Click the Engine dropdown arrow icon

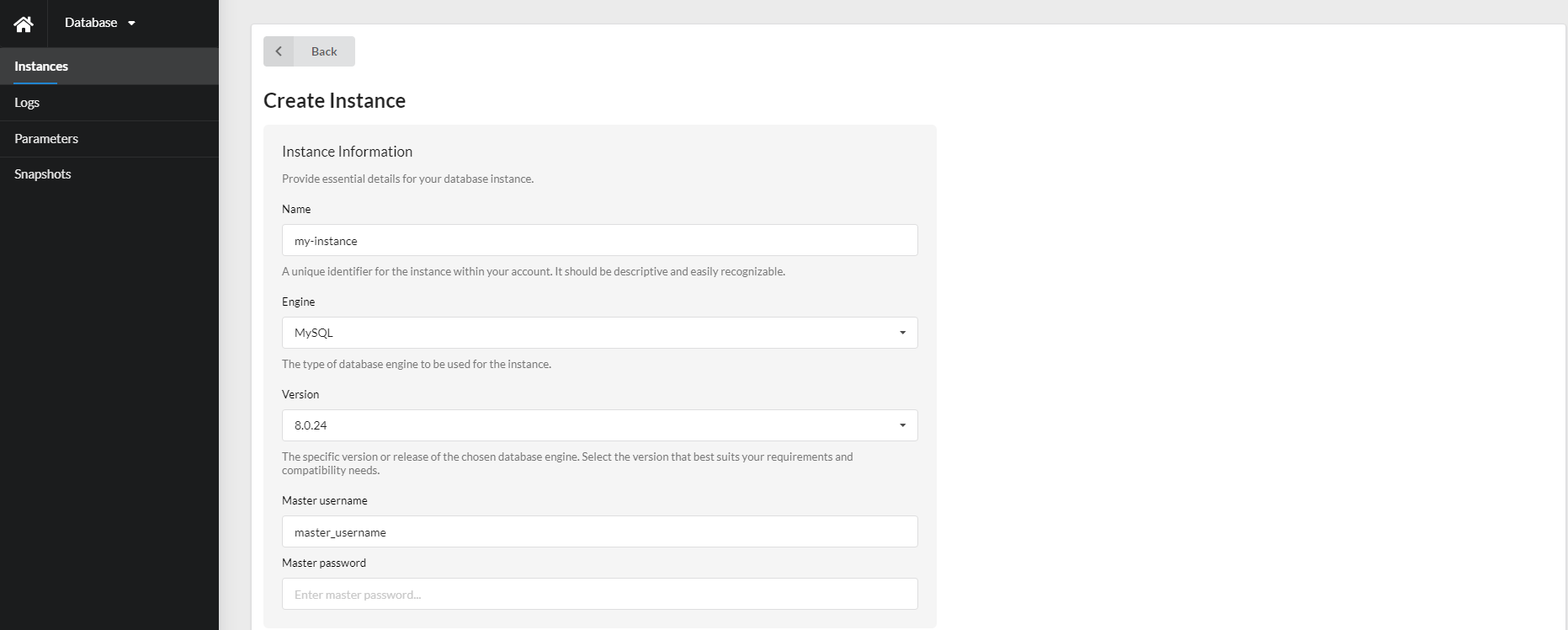coord(903,332)
